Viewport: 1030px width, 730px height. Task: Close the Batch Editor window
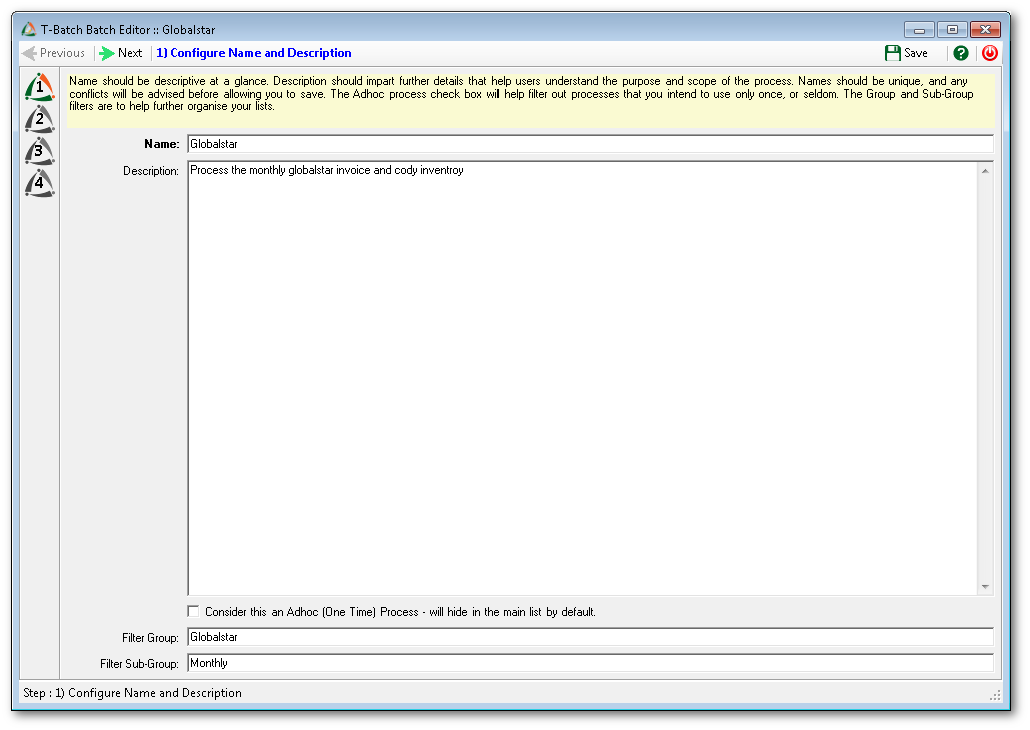985,30
